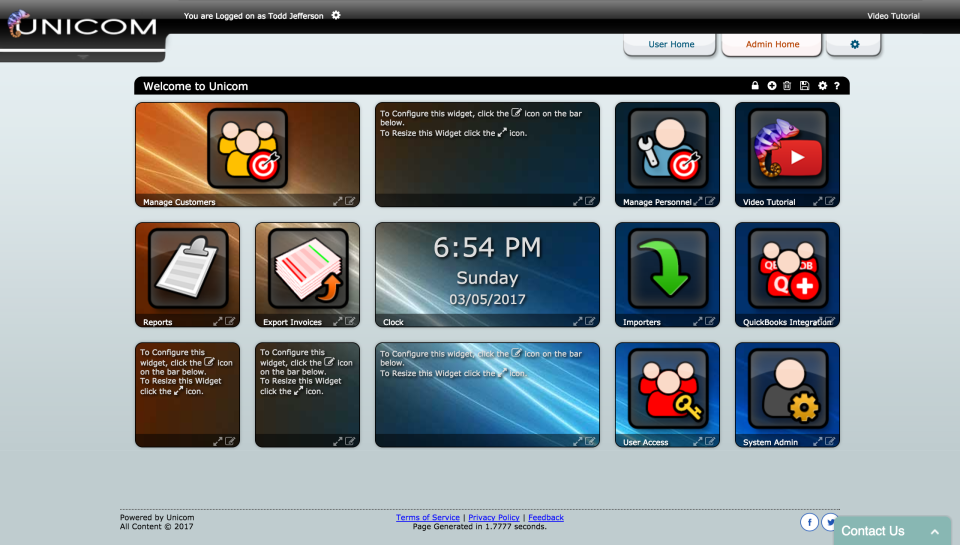Open the Terms of Service link
960x545 pixels.
tap(427, 517)
